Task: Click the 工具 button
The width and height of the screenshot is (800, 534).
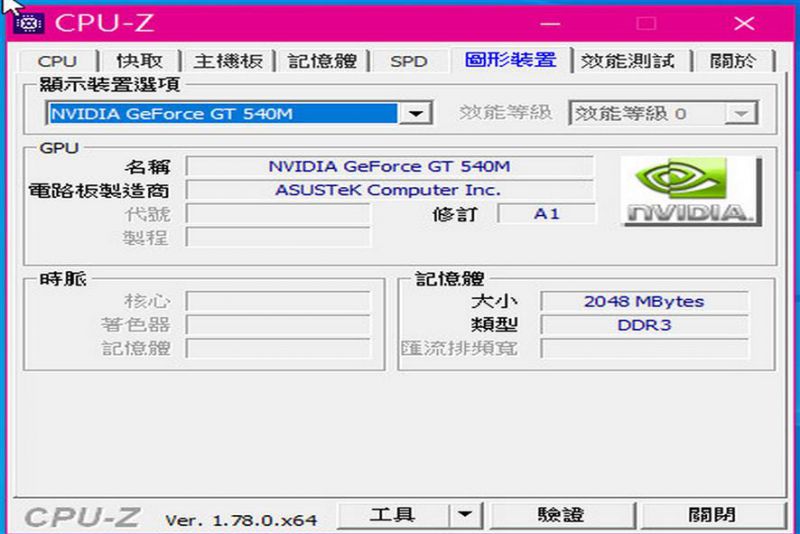Action: (392, 515)
